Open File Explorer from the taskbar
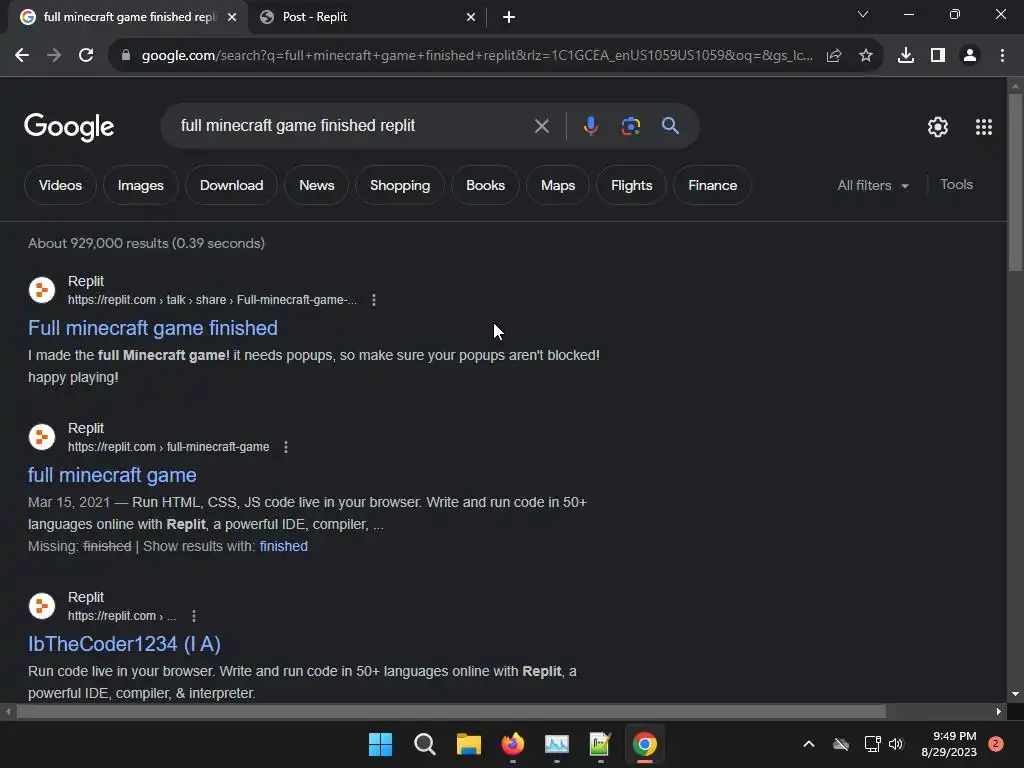The height and width of the screenshot is (768, 1024). (x=468, y=744)
